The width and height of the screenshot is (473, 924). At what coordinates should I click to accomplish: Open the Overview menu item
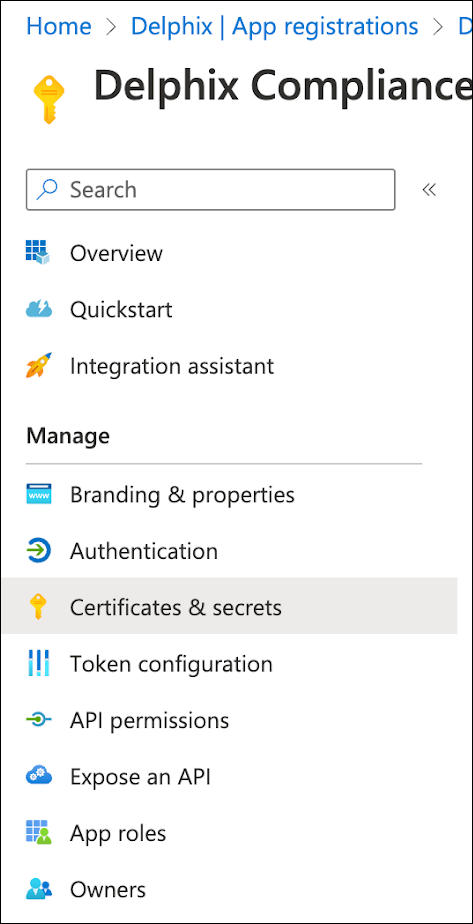[229, 253]
